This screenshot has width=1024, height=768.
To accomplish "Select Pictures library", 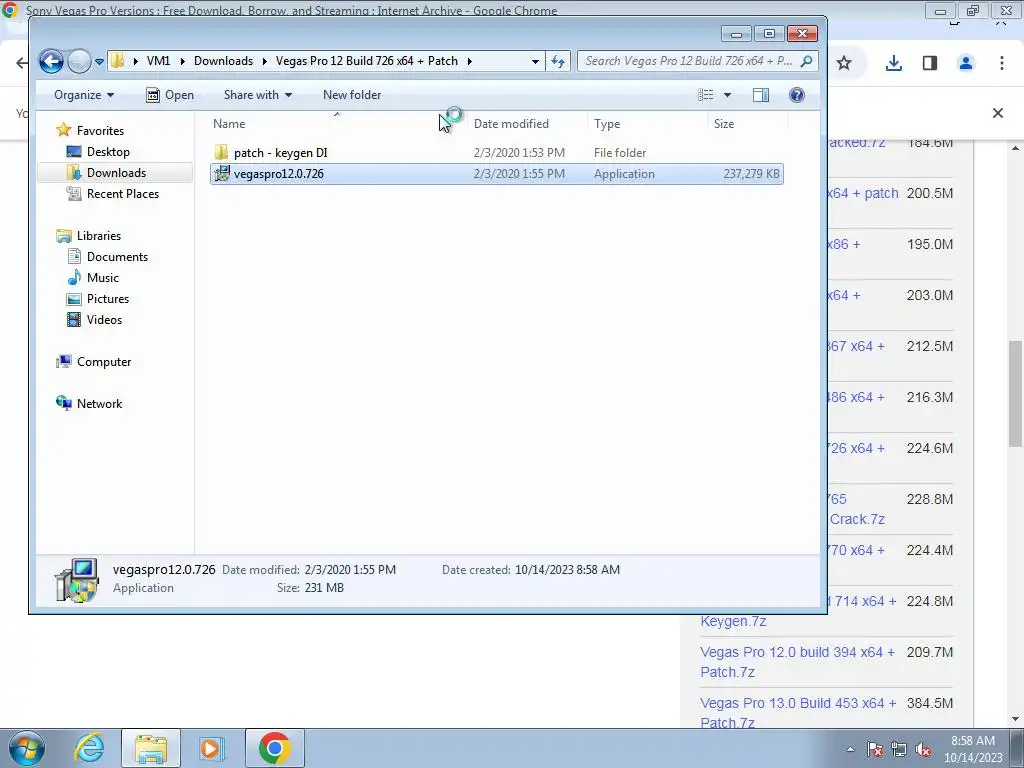I will point(108,298).
